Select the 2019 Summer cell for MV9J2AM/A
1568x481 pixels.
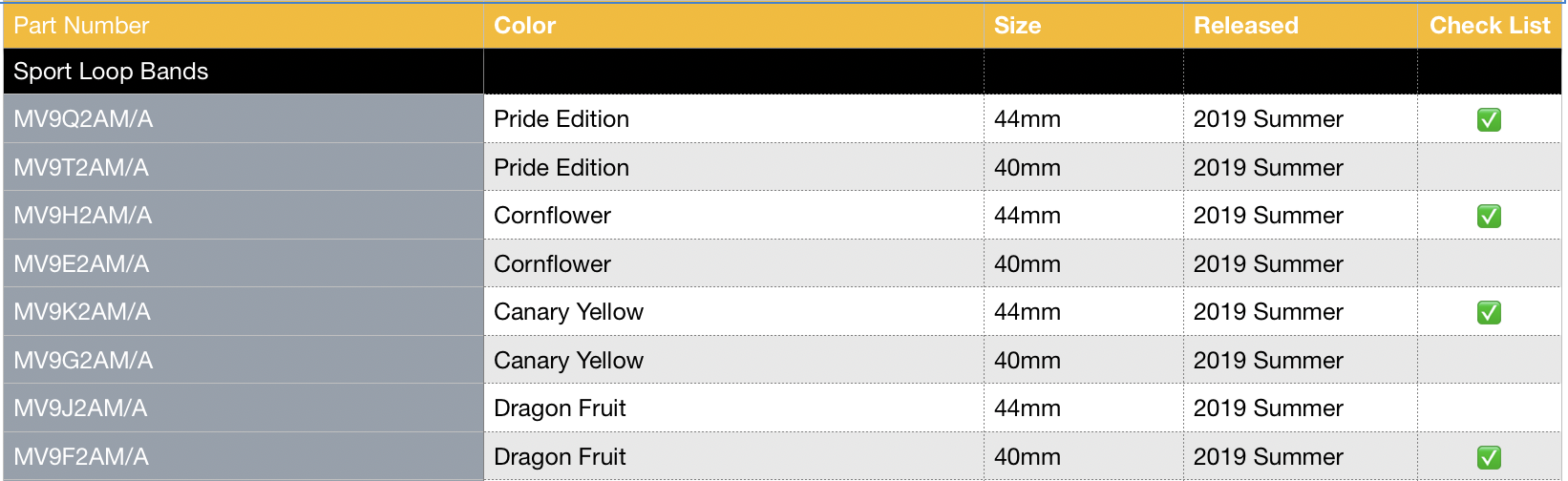point(1267,408)
